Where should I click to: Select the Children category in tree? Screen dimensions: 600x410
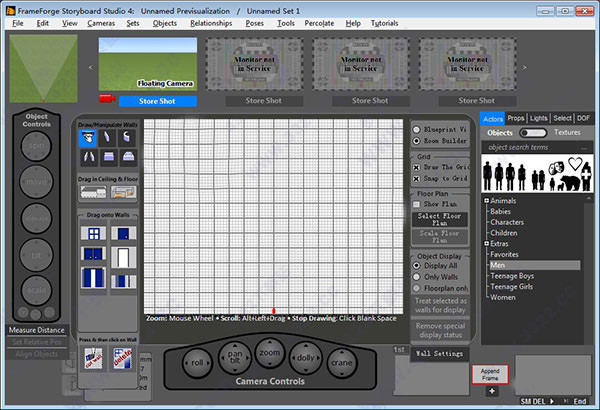point(504,233)
